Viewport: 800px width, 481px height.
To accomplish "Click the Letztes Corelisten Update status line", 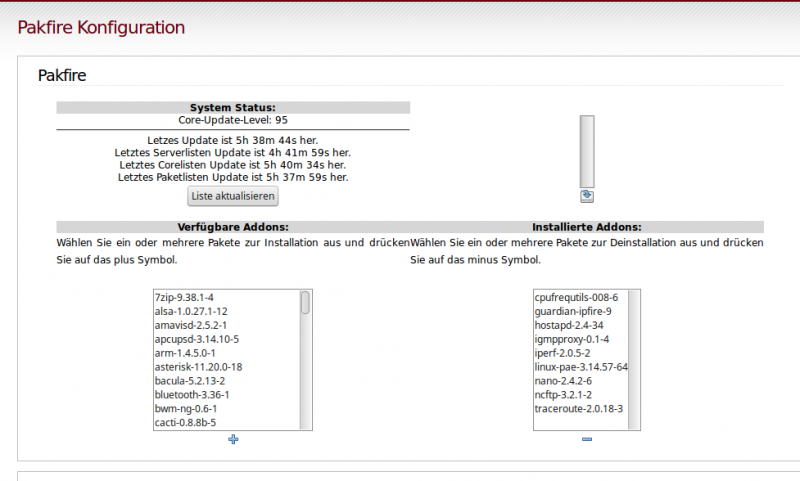I will point(233,165).
